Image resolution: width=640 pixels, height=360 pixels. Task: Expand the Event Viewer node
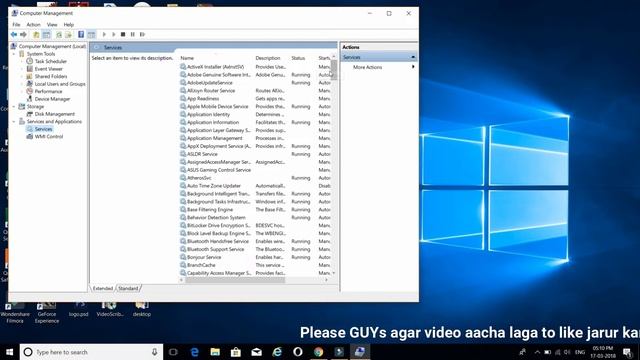point(22,69)
